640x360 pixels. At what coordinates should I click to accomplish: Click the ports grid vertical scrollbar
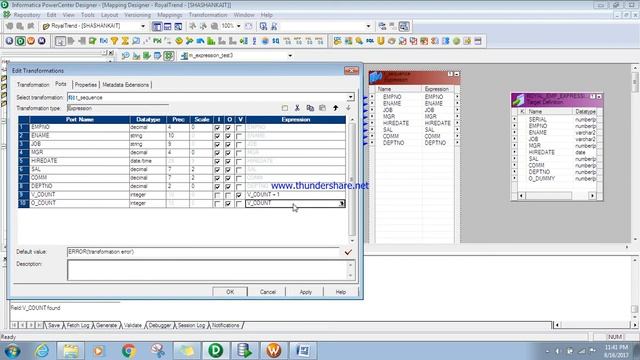click(352, 180)
